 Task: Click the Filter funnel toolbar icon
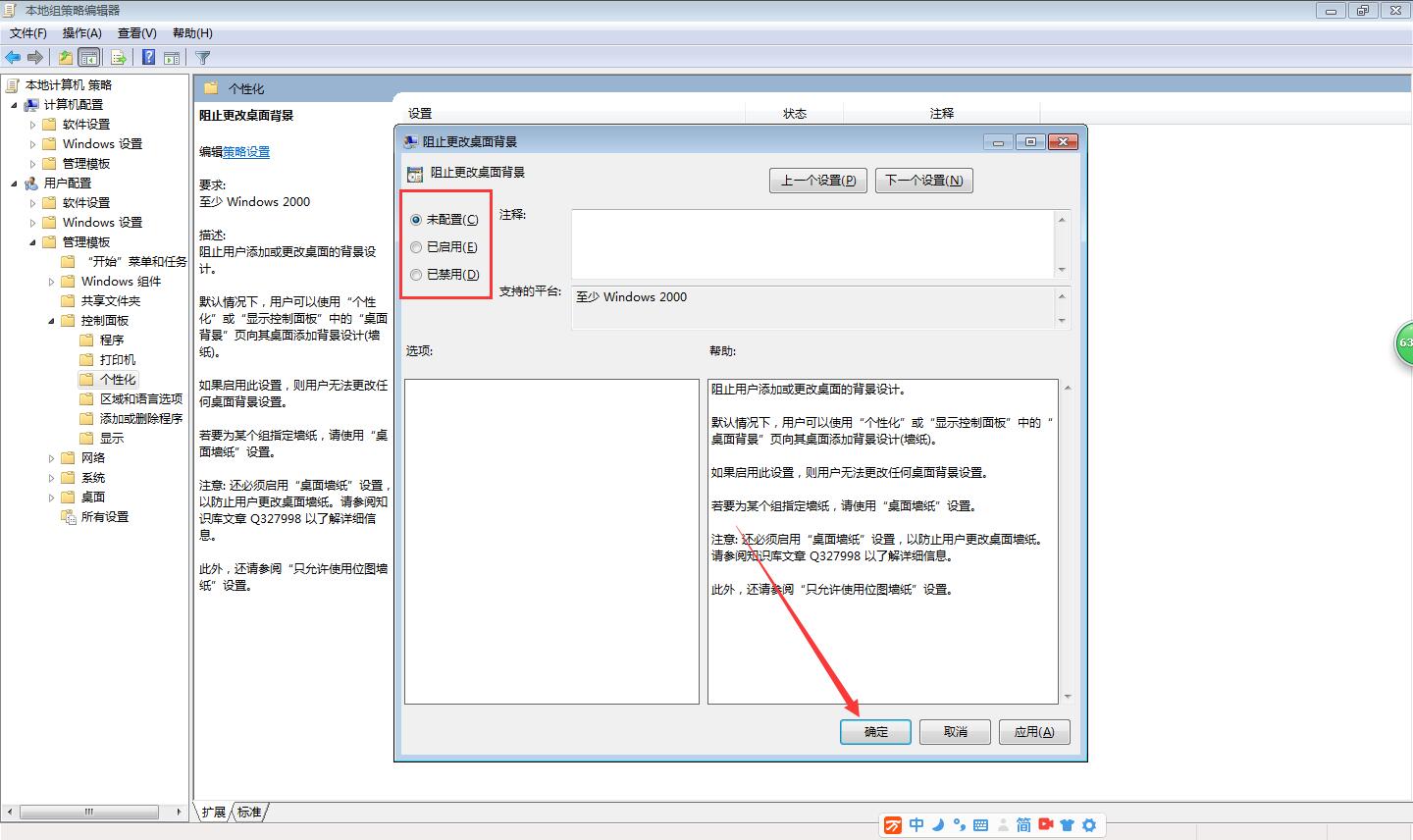pyautogui.click(x=203, y=58)
